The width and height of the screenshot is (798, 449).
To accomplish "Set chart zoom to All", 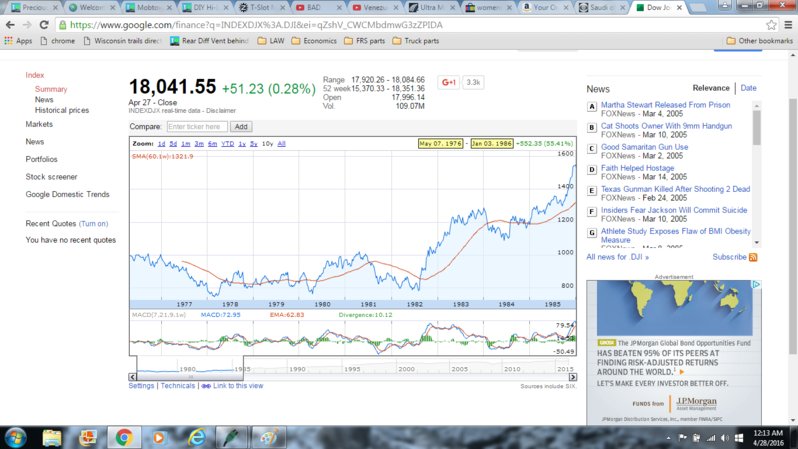I will pyautogui.click(x=281, y=144).
